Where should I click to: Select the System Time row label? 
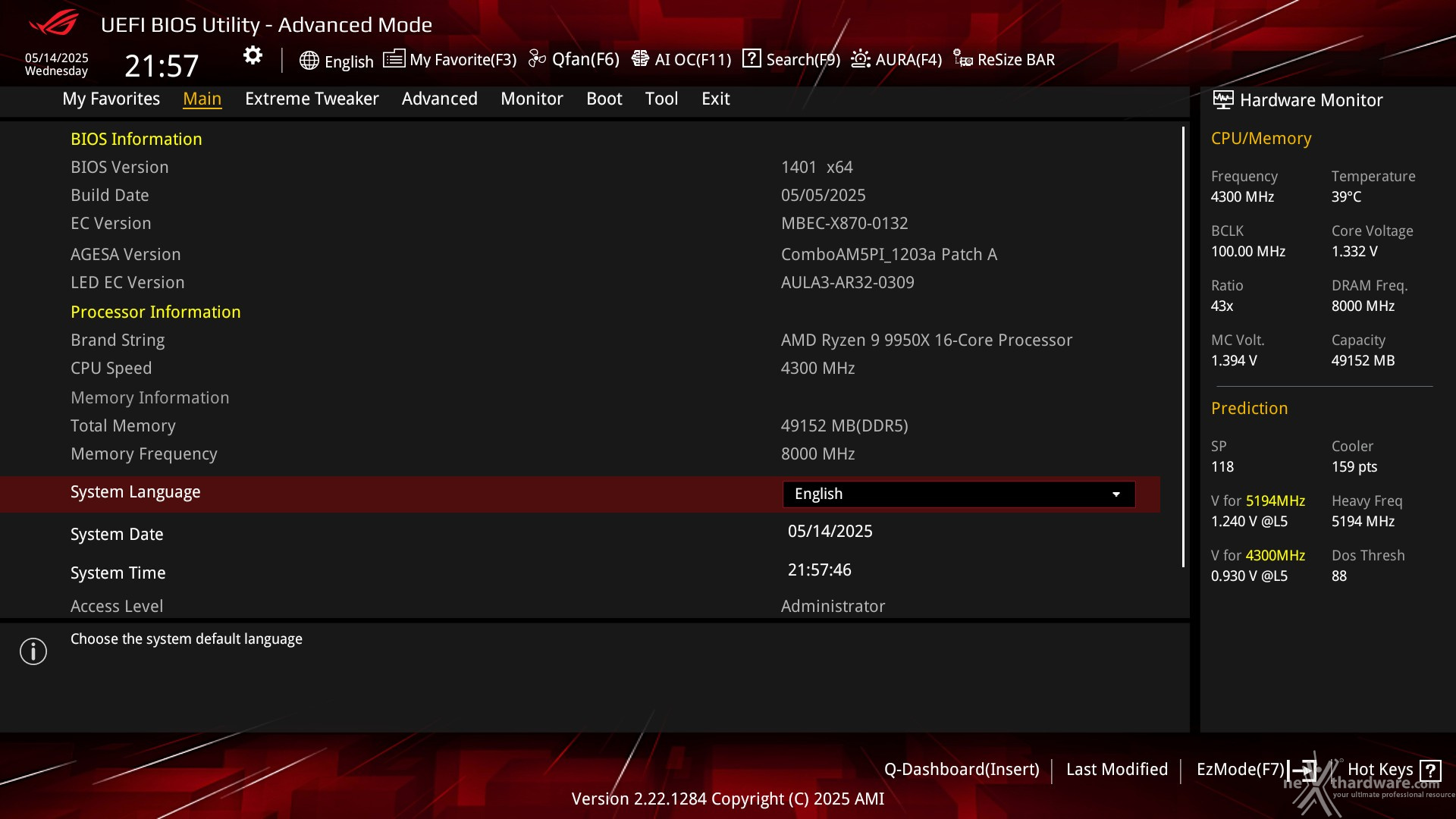[118, 573]
